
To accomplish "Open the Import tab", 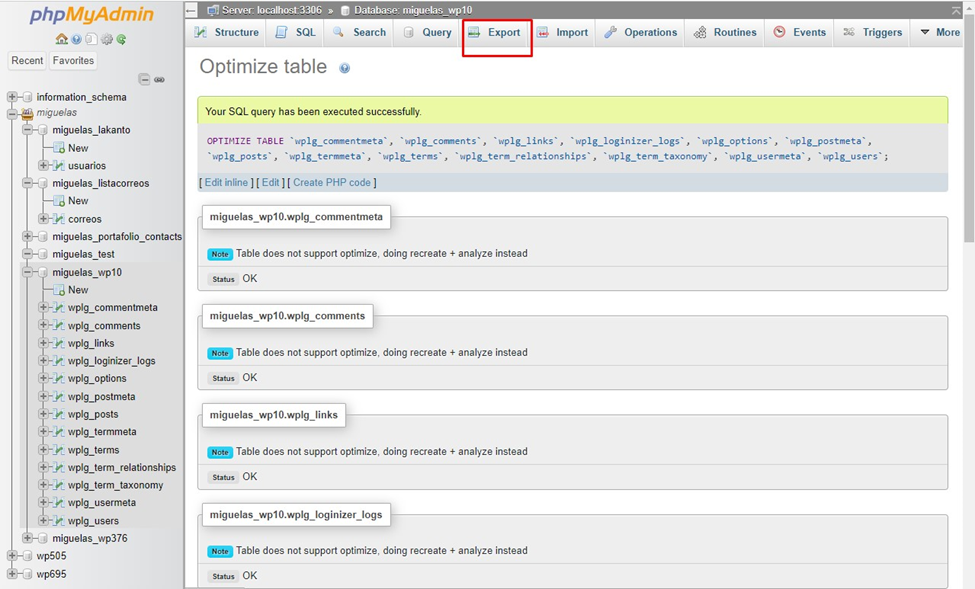I will click(562, 32).
